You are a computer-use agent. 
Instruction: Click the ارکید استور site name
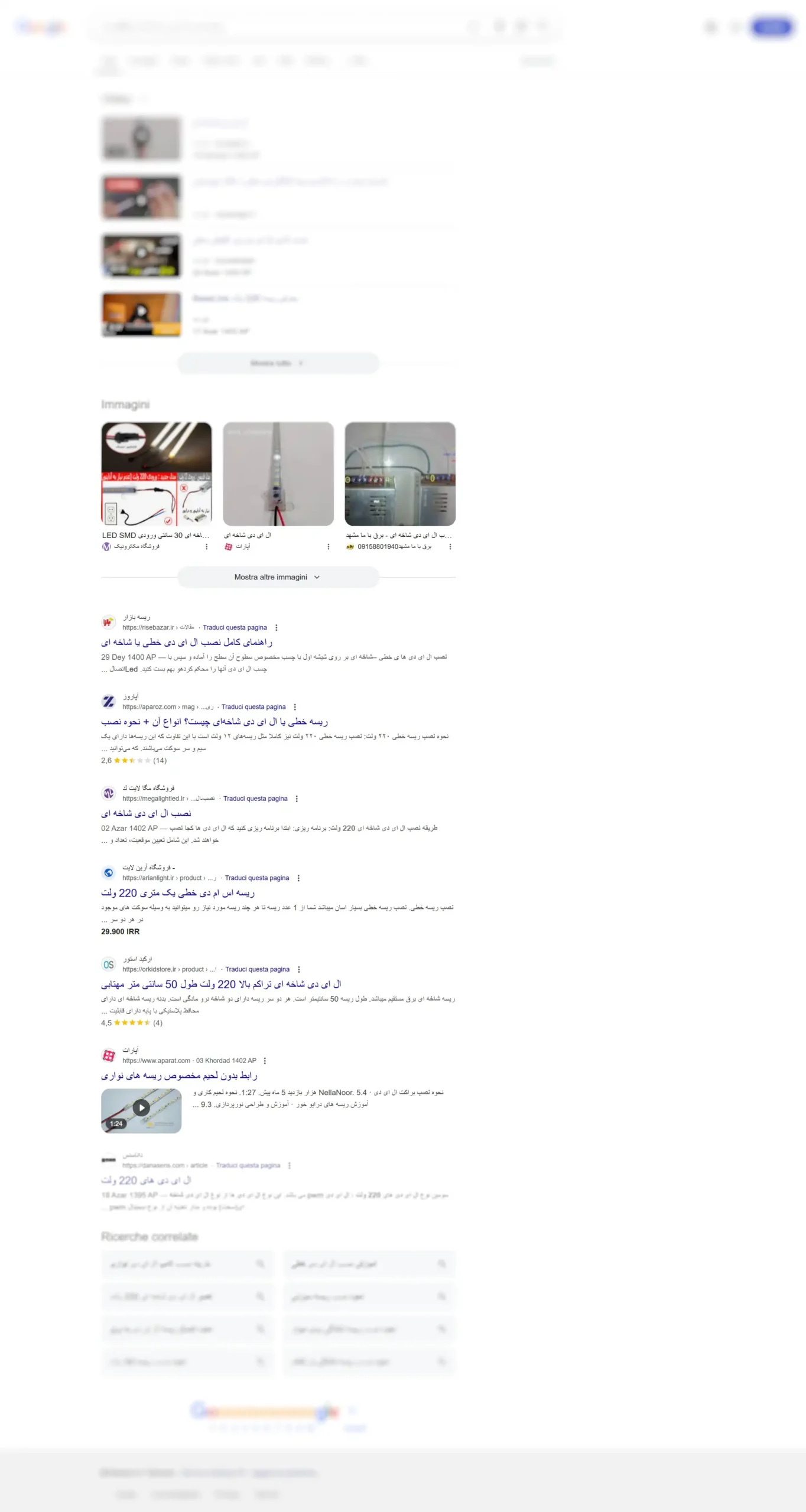137,959
